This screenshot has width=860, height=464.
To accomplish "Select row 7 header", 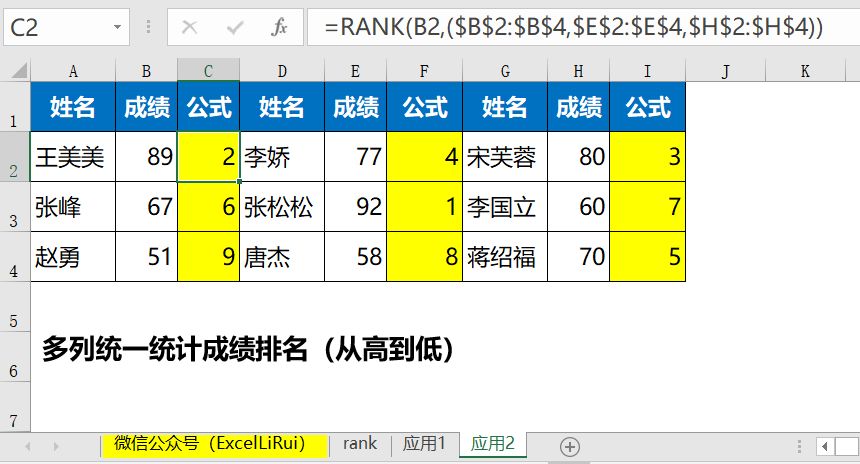I will pos(15,406).
